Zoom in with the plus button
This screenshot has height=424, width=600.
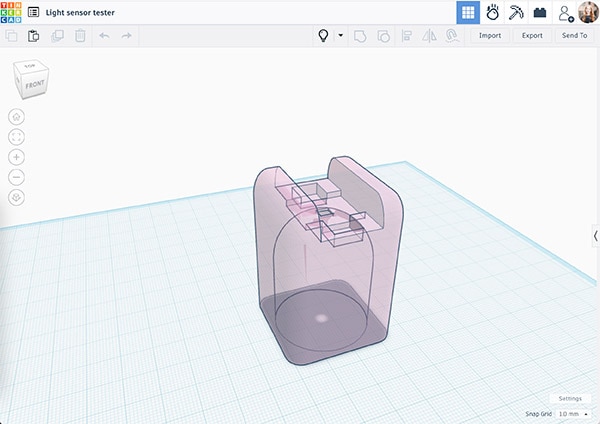tap(17, 157)
